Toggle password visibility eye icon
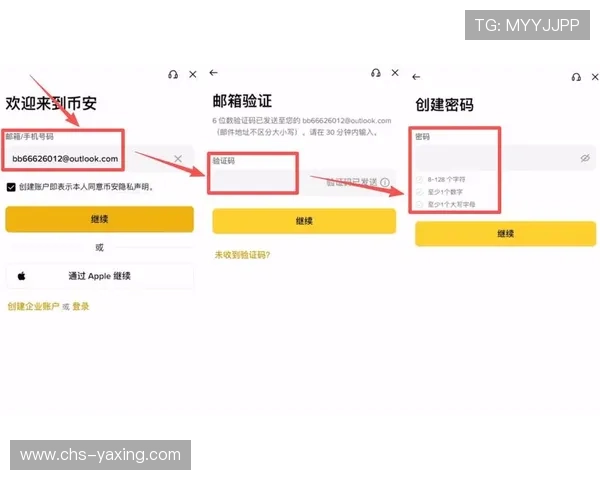This screenshot has width=600, height=480. point(585,158)
